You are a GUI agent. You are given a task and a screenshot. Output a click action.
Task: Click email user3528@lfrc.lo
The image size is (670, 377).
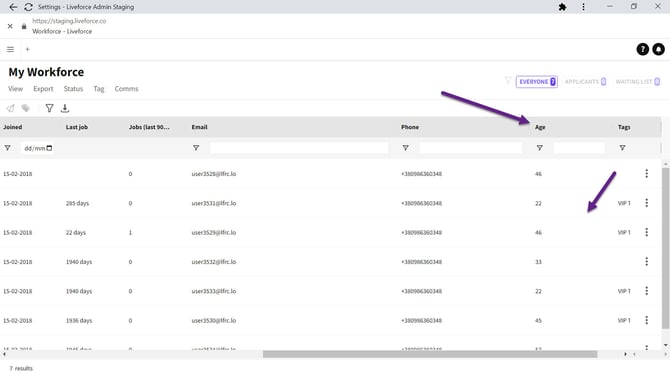coord(214,174)
